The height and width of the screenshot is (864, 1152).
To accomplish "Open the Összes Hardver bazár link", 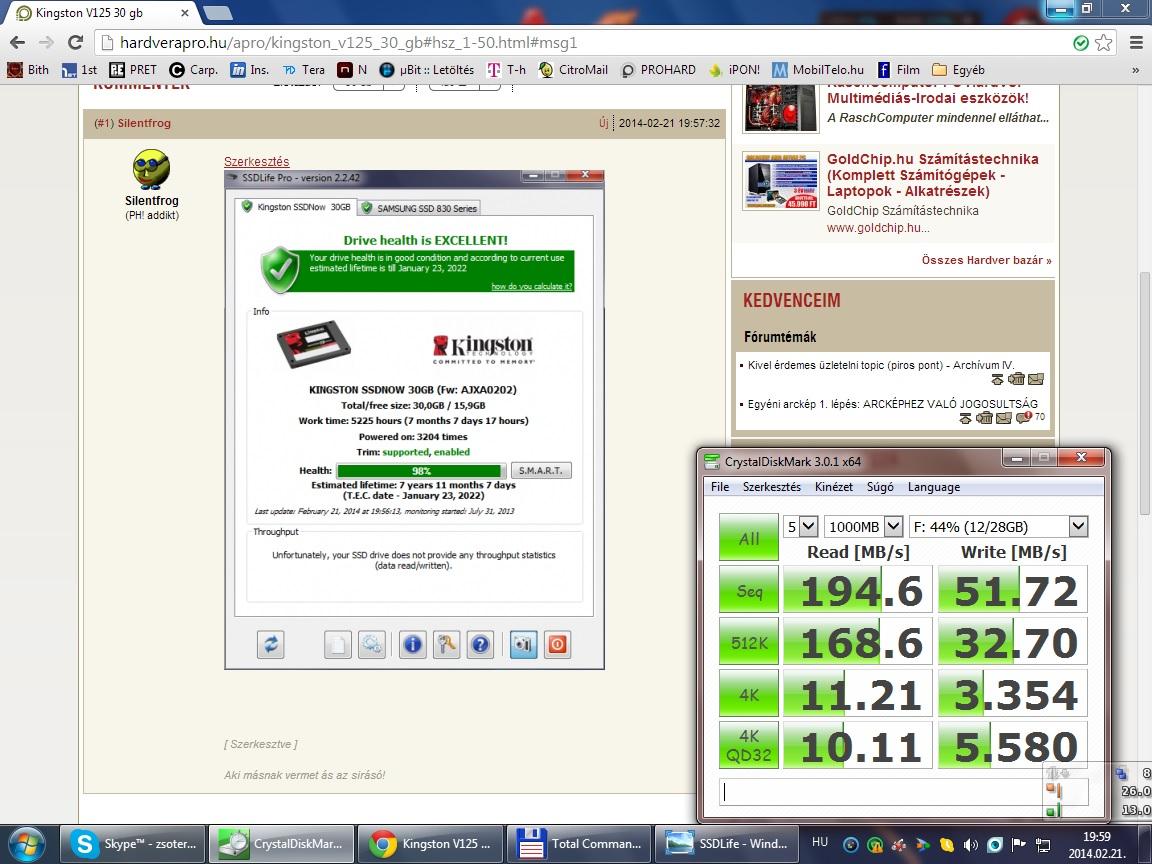I will pos(987,260).
